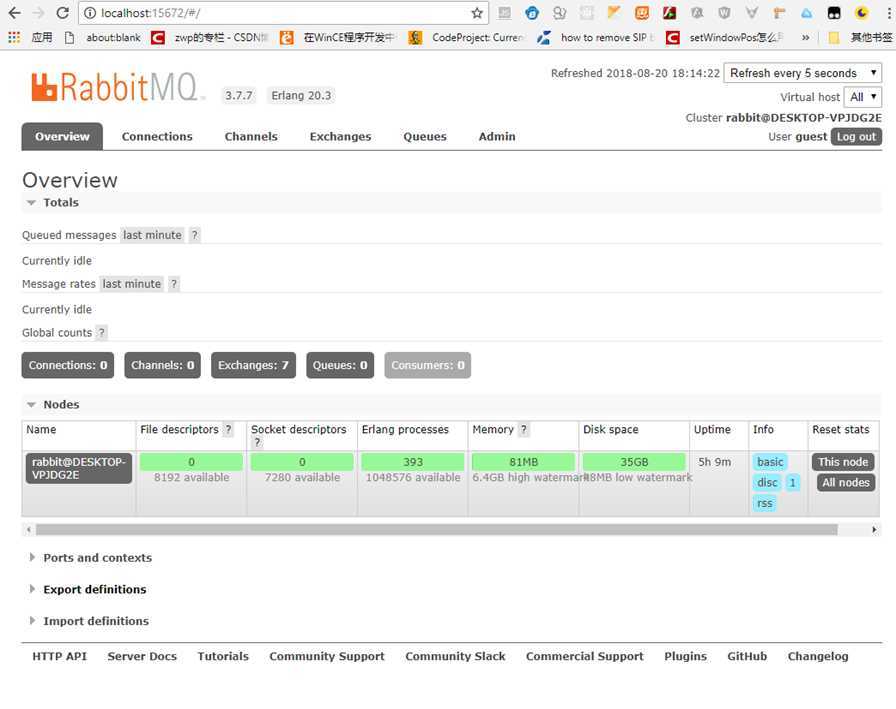
Task: Open the GitHub link
Action: tap(747, 656)
